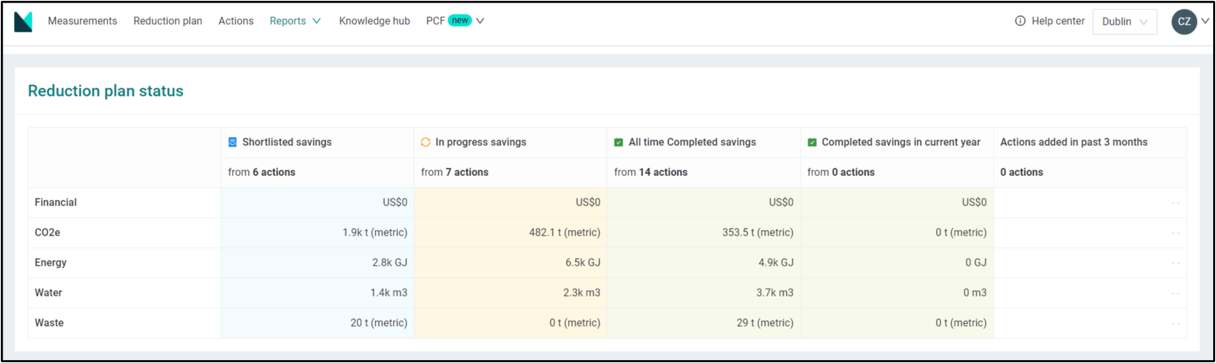
Task: Go to Reduction plan
Action: [168, 21]
